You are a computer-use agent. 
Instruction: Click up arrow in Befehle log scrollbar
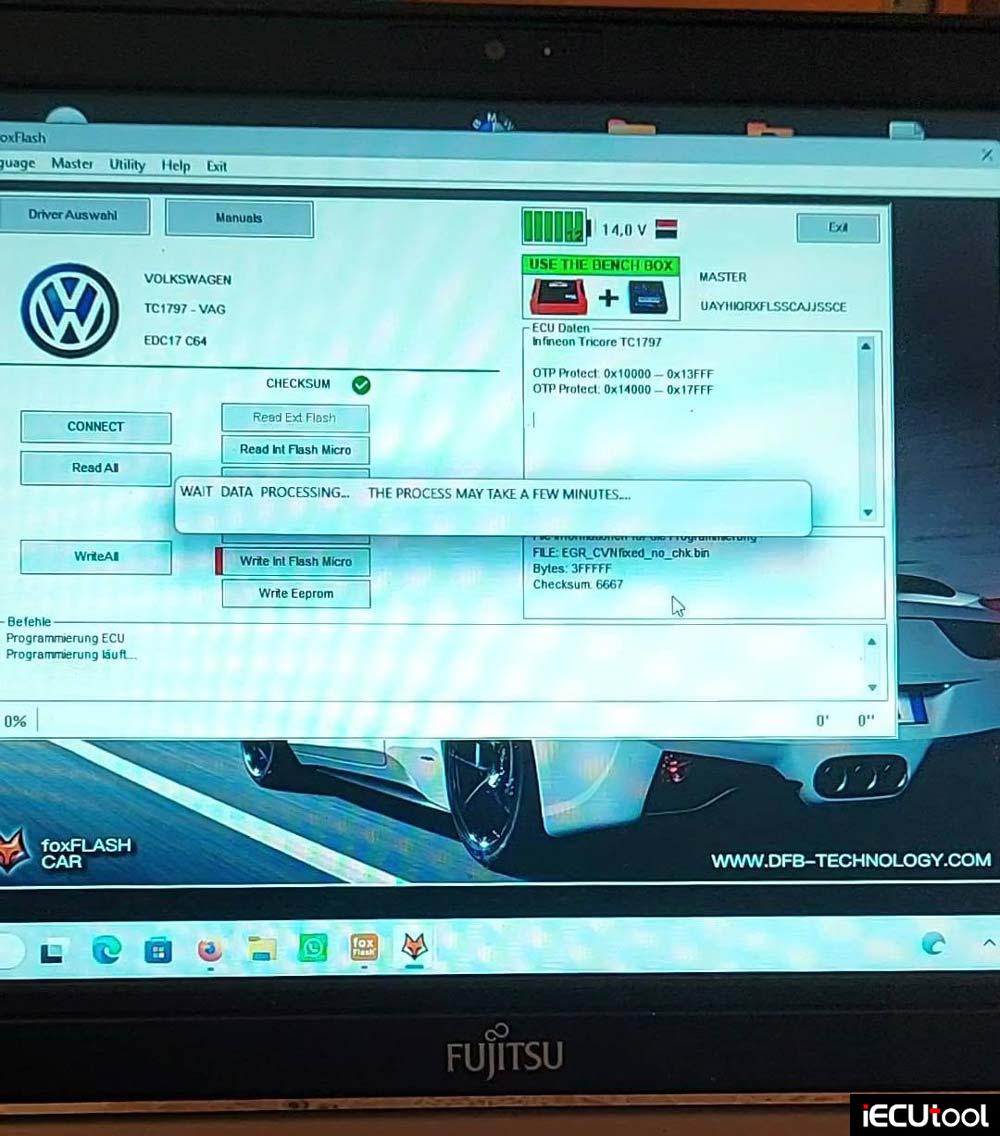tap(872, 642)
